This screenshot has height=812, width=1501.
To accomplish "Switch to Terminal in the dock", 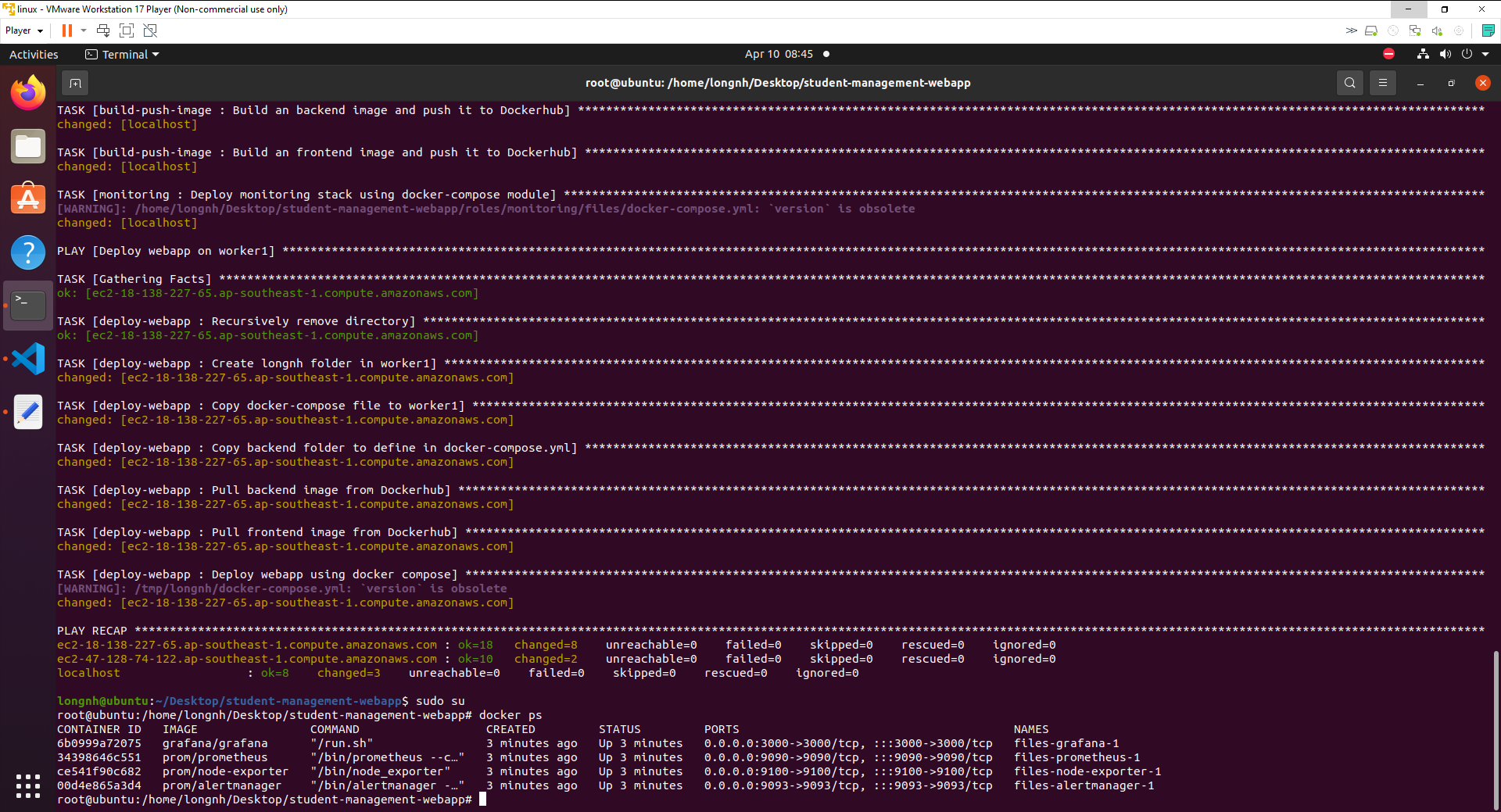I will tap(28, 306).
